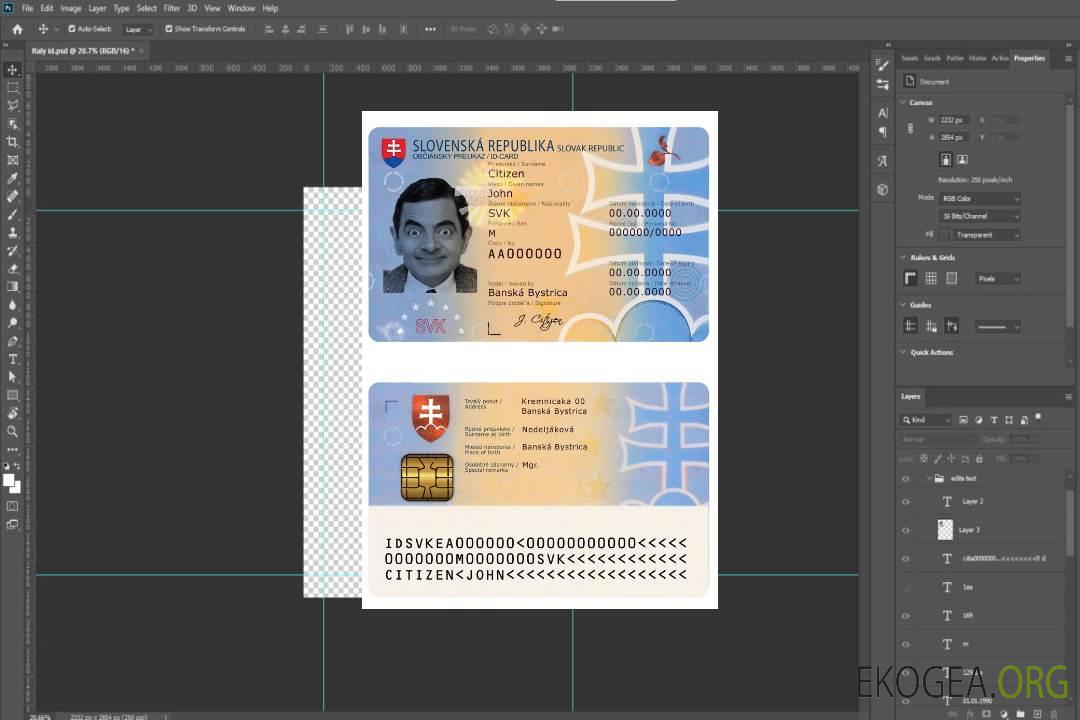The image size is (1080, 720).
Task: Open the Window menu
Action: (241, 8)
